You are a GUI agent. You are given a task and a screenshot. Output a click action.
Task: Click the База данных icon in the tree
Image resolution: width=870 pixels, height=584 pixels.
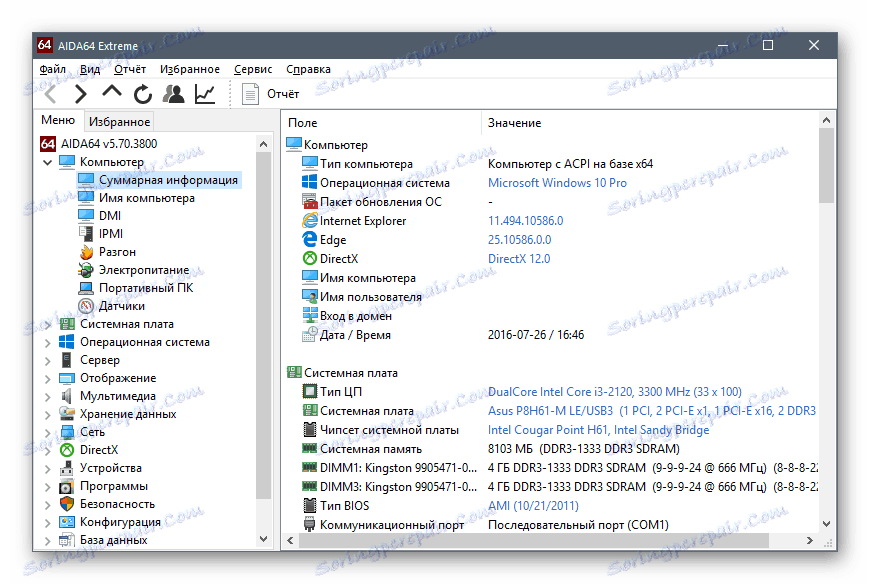tap(67, 540)
